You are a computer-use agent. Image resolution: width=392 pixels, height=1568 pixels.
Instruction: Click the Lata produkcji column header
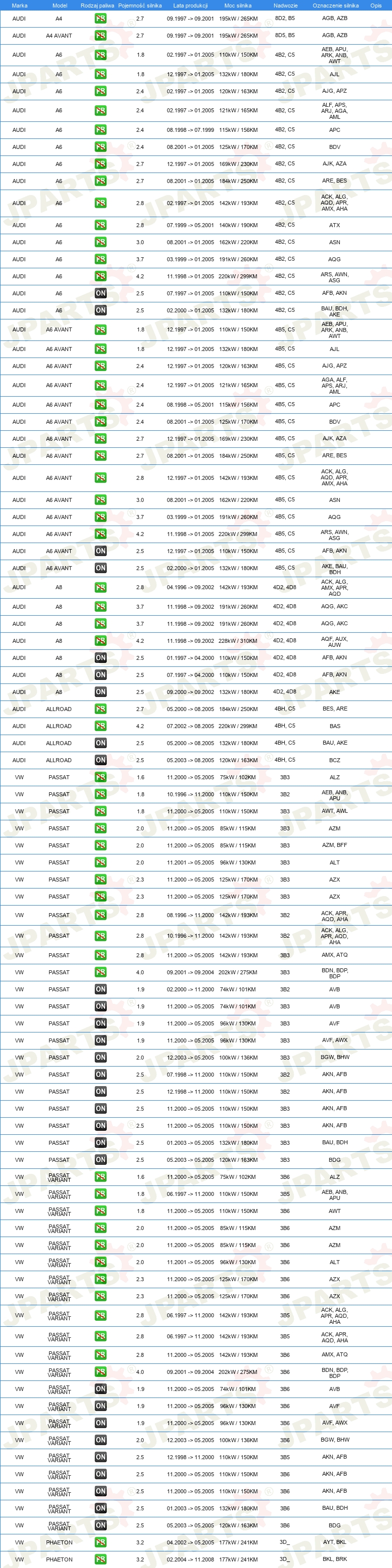coord(190,6)
